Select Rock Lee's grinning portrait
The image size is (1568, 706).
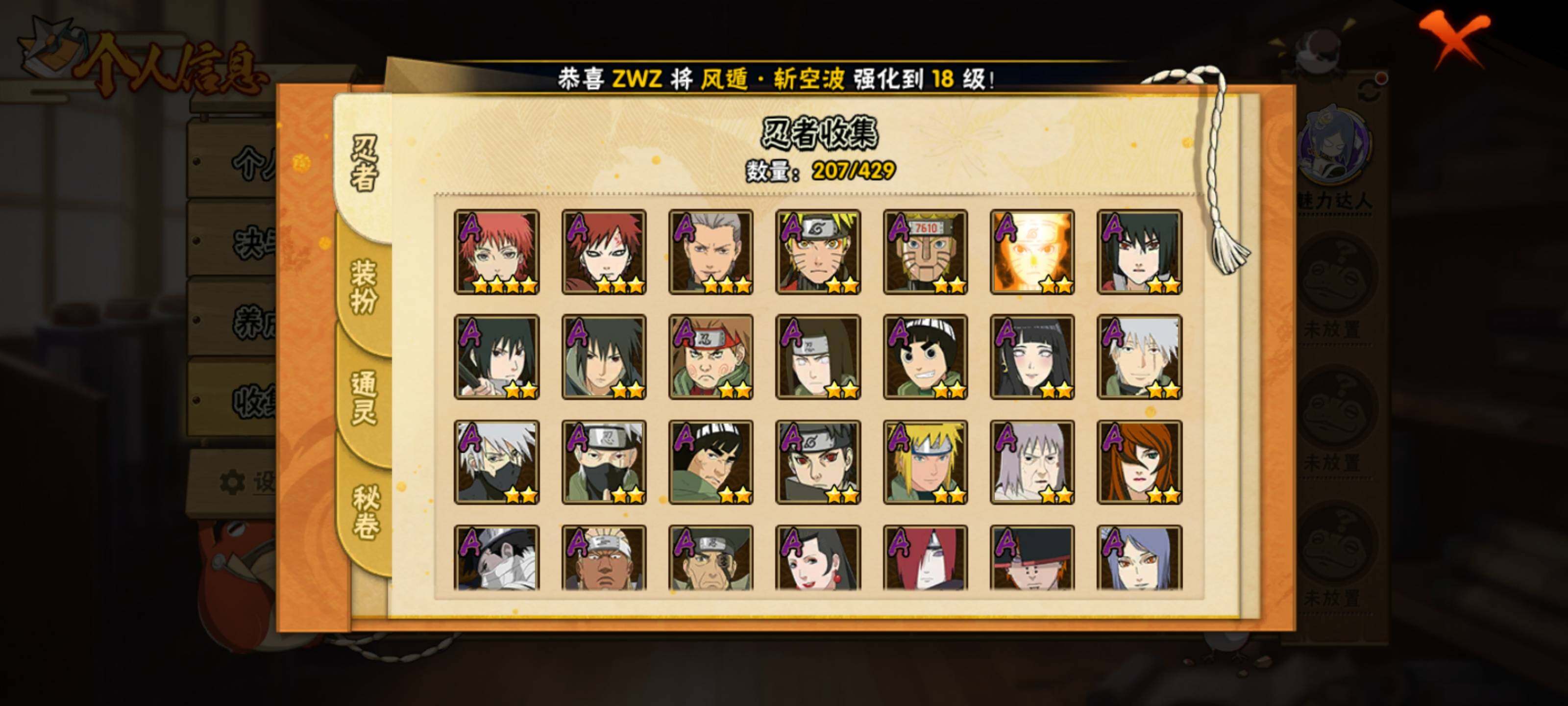point(925,357)
